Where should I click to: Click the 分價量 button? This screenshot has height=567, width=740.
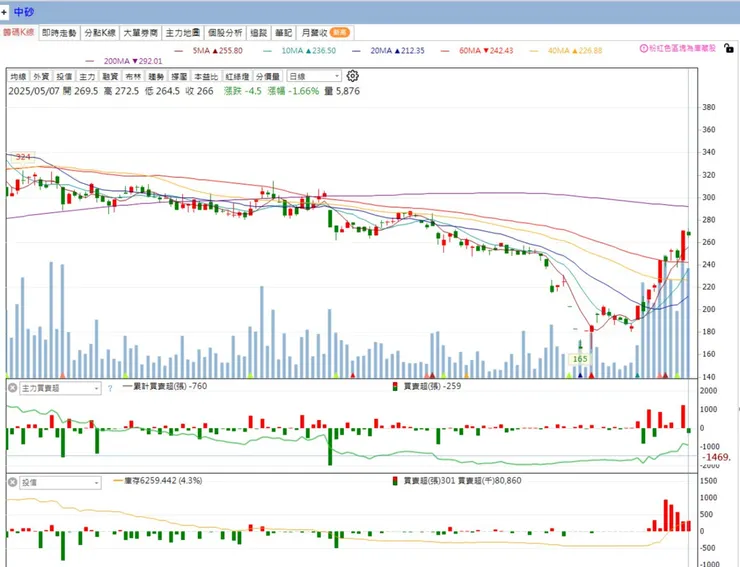pyautogui.click(x=267, y=76)
